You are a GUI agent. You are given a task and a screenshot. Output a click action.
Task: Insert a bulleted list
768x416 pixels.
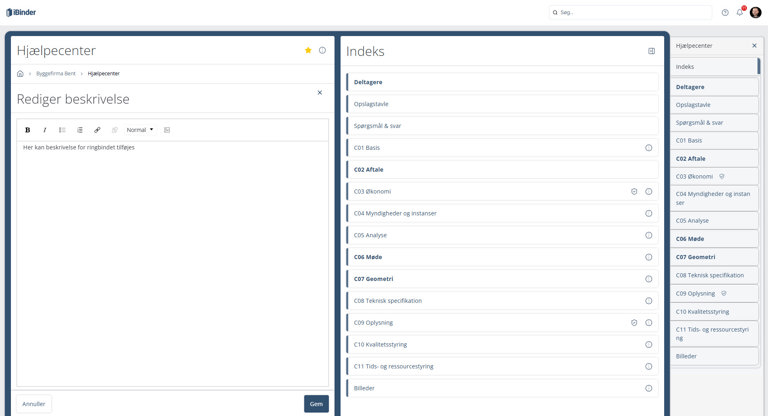coord(62,130)
